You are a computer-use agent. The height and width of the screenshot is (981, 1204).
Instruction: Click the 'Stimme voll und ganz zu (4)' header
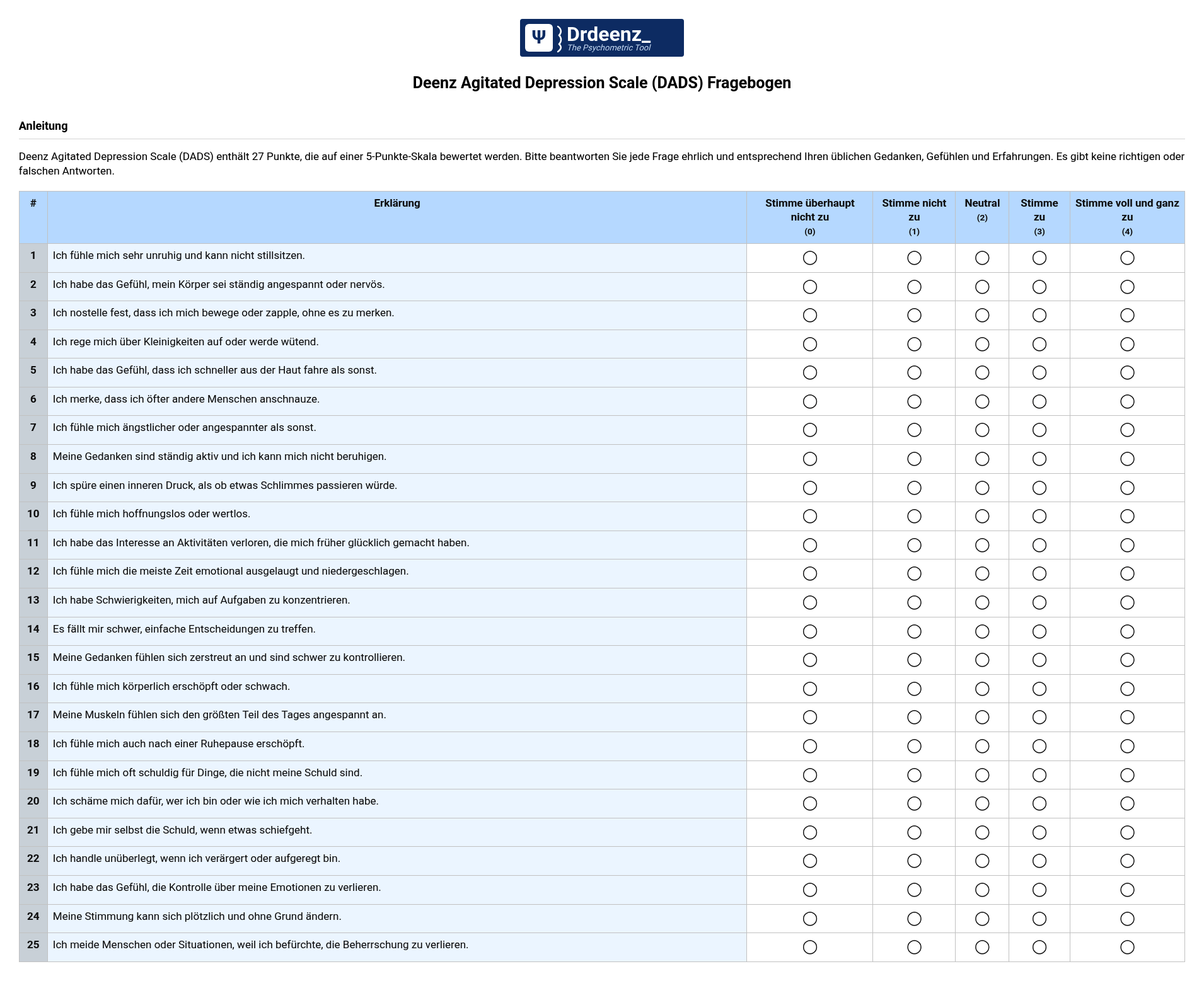coord(1127,217)
